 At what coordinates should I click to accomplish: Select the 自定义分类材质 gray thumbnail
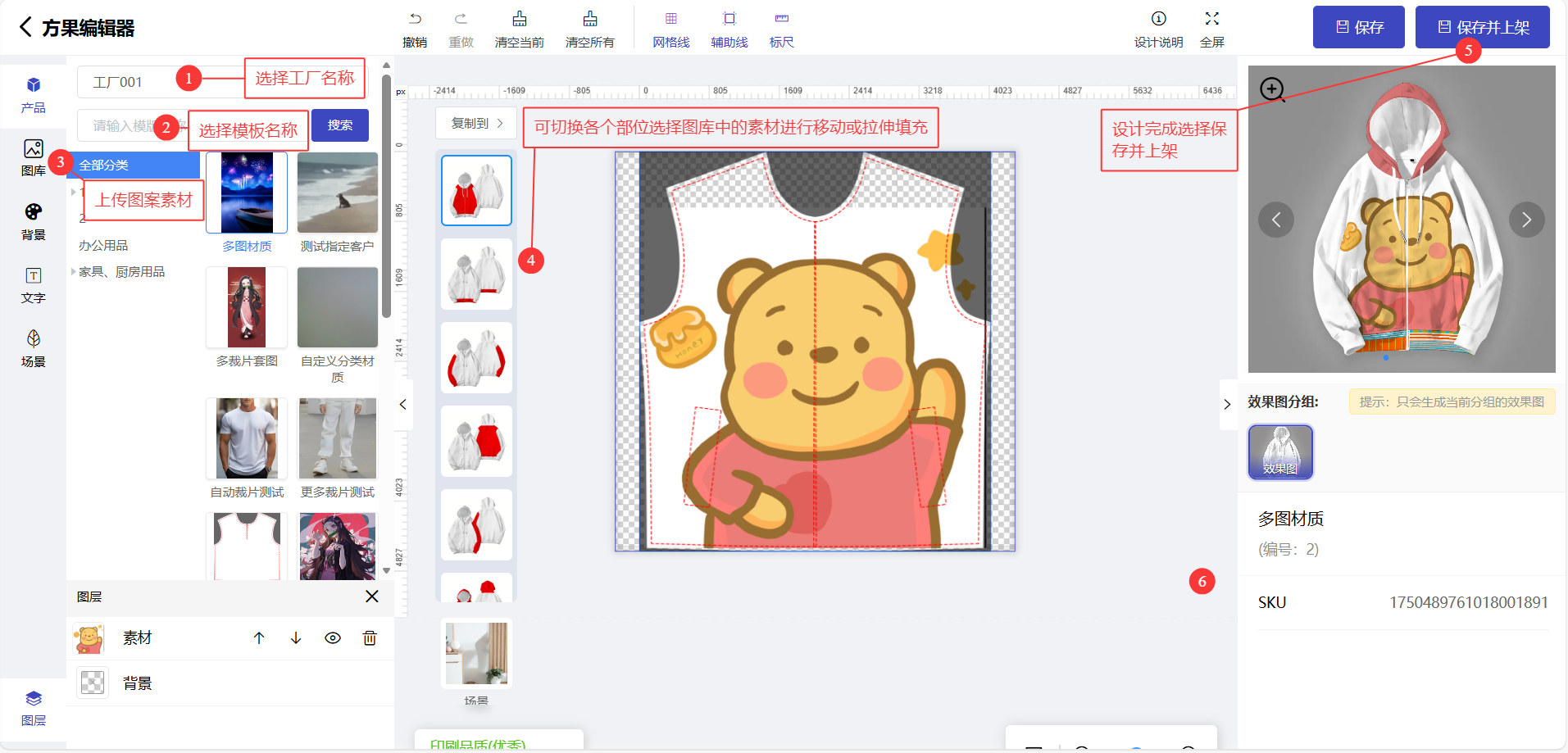pos(338,307)
